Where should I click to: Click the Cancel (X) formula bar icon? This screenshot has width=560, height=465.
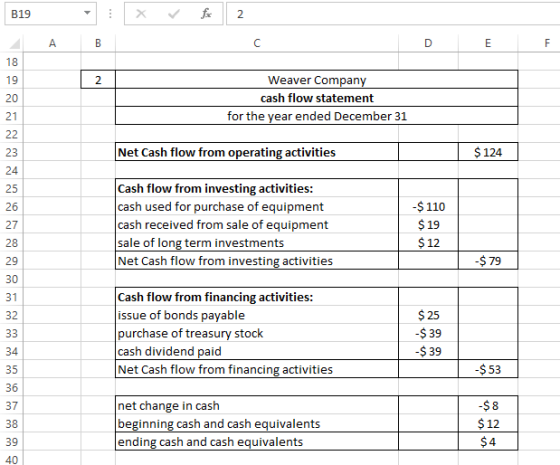(141, 14)
